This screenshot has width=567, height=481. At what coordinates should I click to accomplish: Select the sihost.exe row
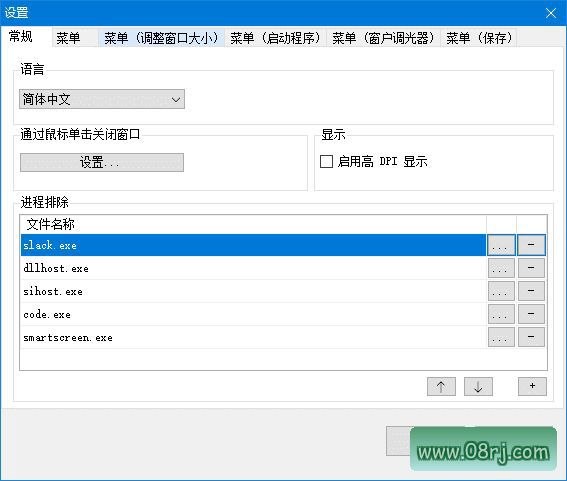click(x=253, y=291)
